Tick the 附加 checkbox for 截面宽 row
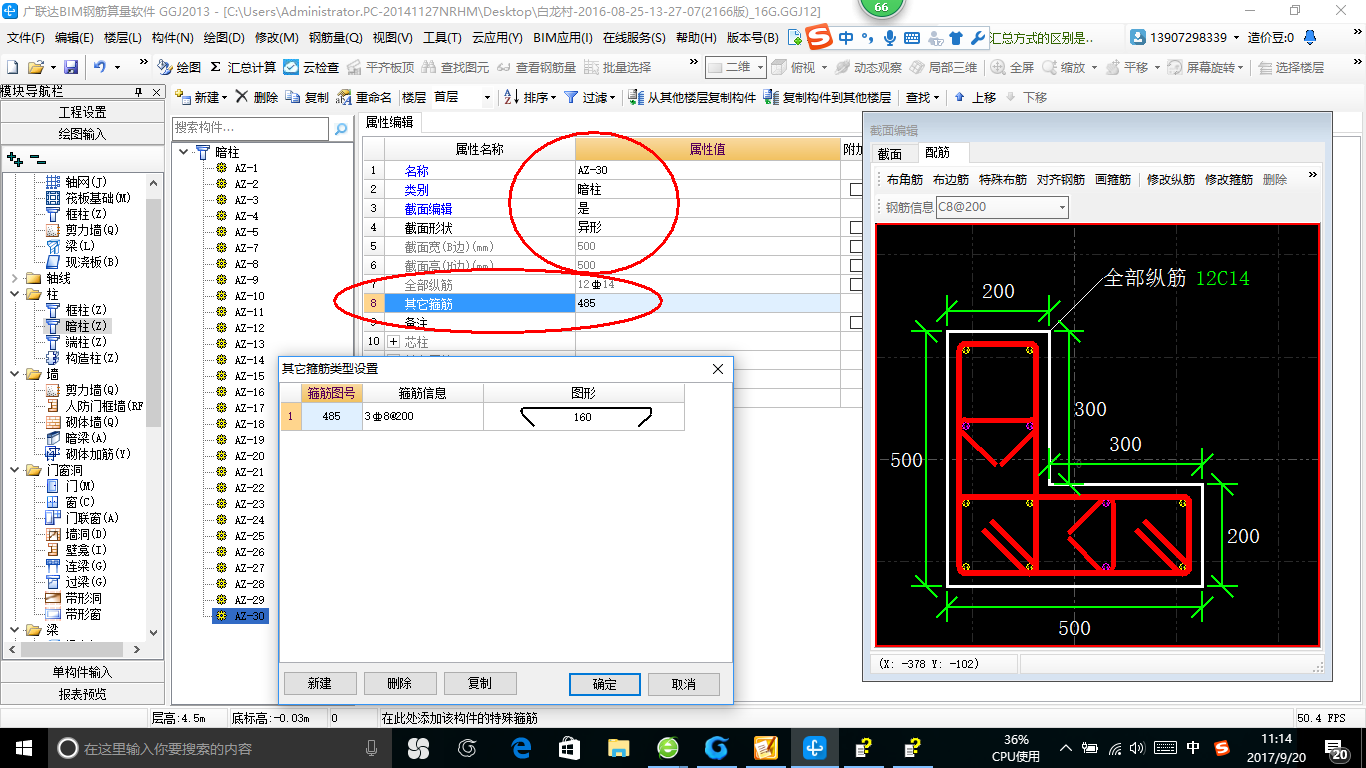 click(x=856, y=246)
